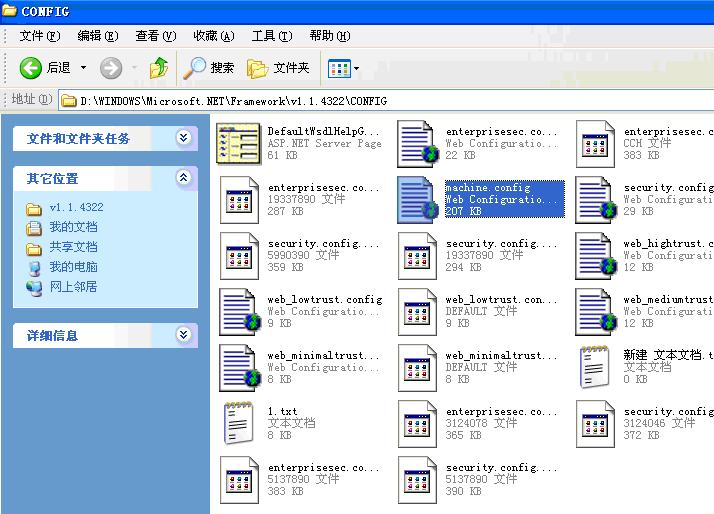Select web_minimaltrust DEFAULT file icon
Viewport: 714px width, 514px height.
417,368
